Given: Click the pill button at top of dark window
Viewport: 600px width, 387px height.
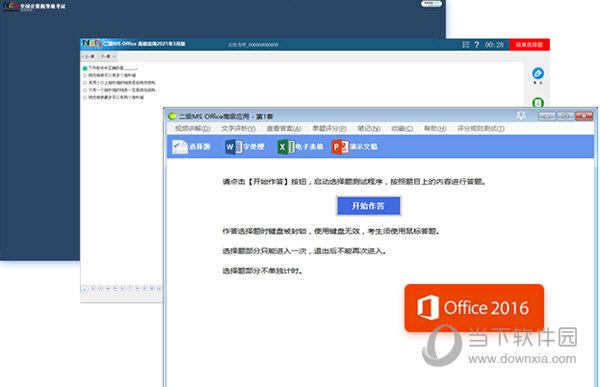Looking at the screenshot, I should 432,4.
